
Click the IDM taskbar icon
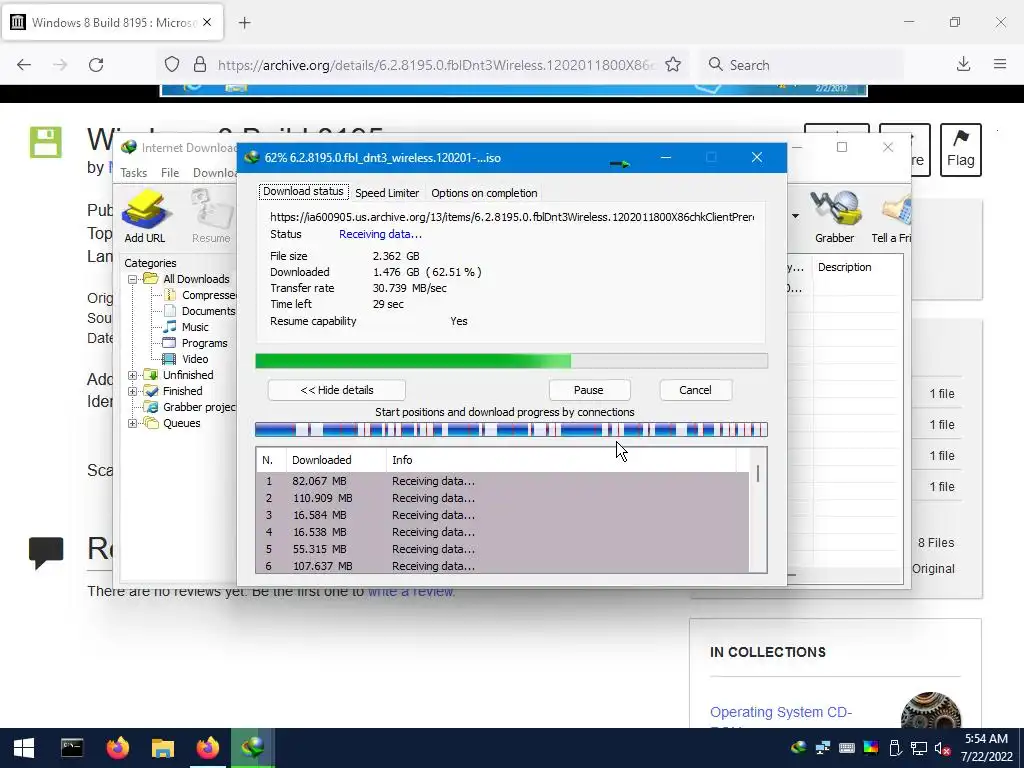pyautogui.click(x=252, y=748)
